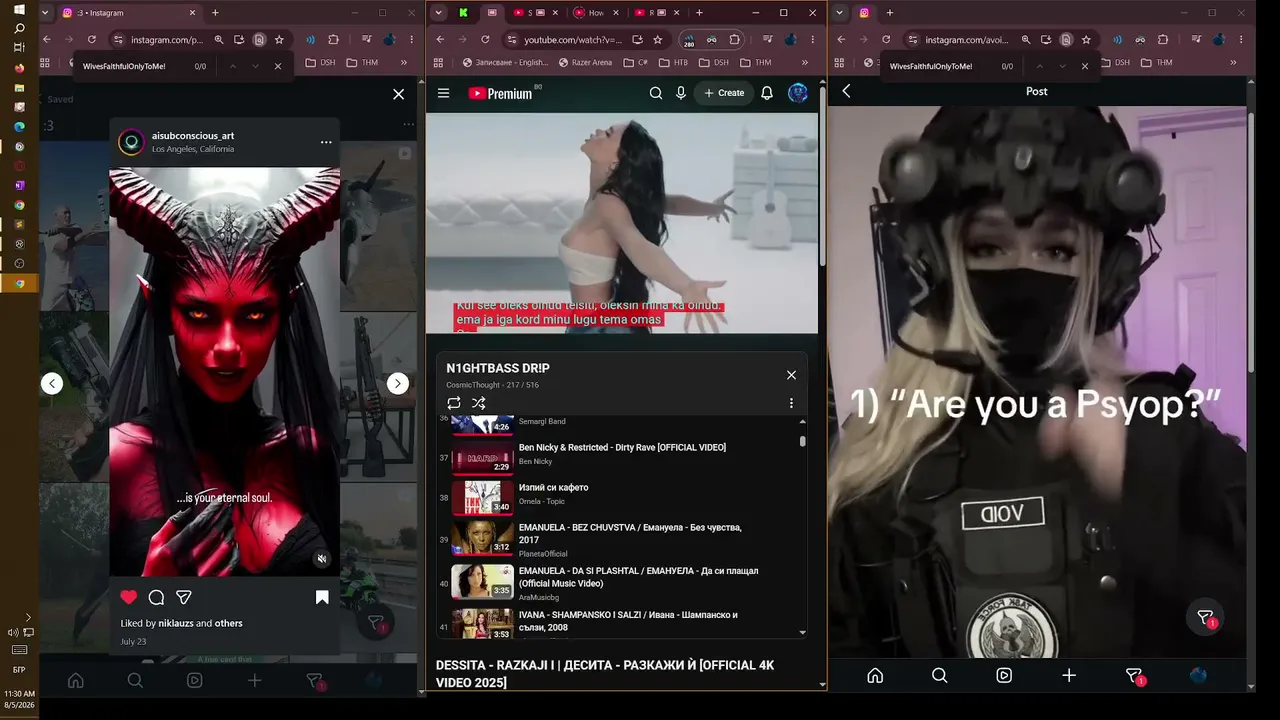Screen dimensions: 1280x720
Task: Open Instagram Reels in the right window's bottom bar
Action: pos(1004,675)
